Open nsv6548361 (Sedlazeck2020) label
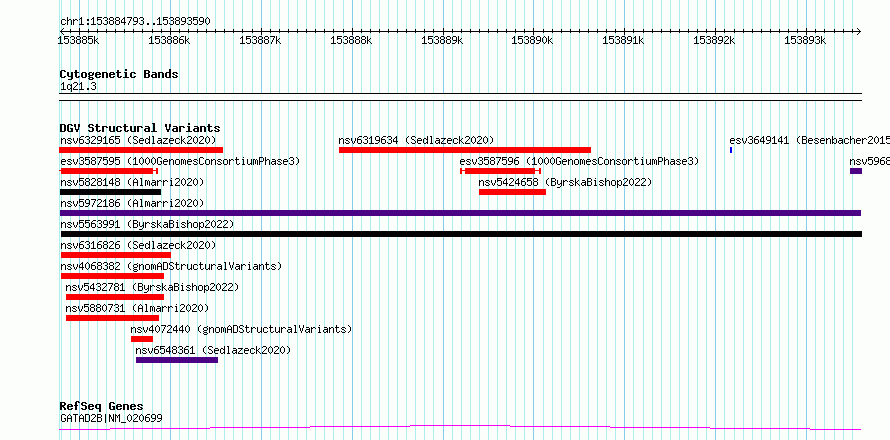 coord(213,350)
